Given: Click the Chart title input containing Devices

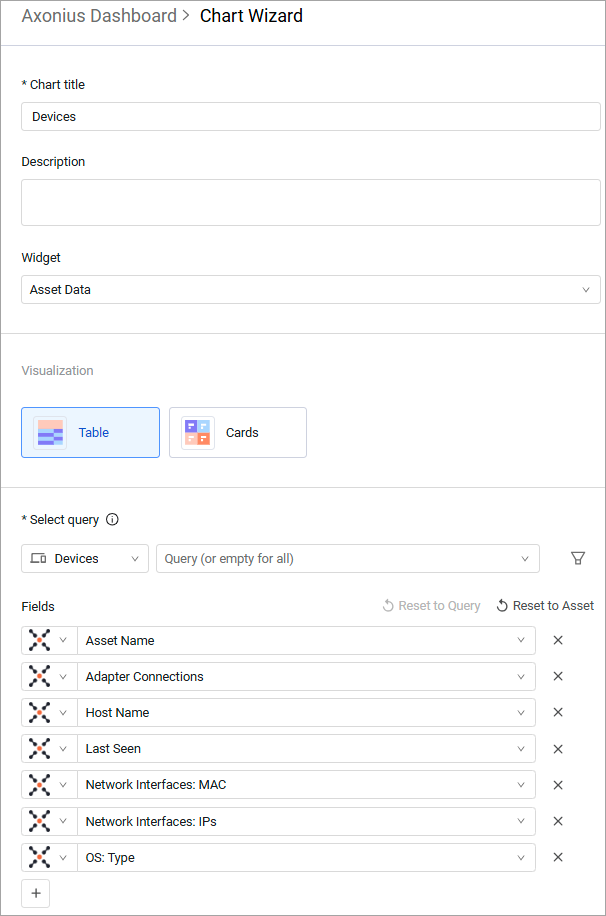Looking at the screenshot, I should point(311,117).
